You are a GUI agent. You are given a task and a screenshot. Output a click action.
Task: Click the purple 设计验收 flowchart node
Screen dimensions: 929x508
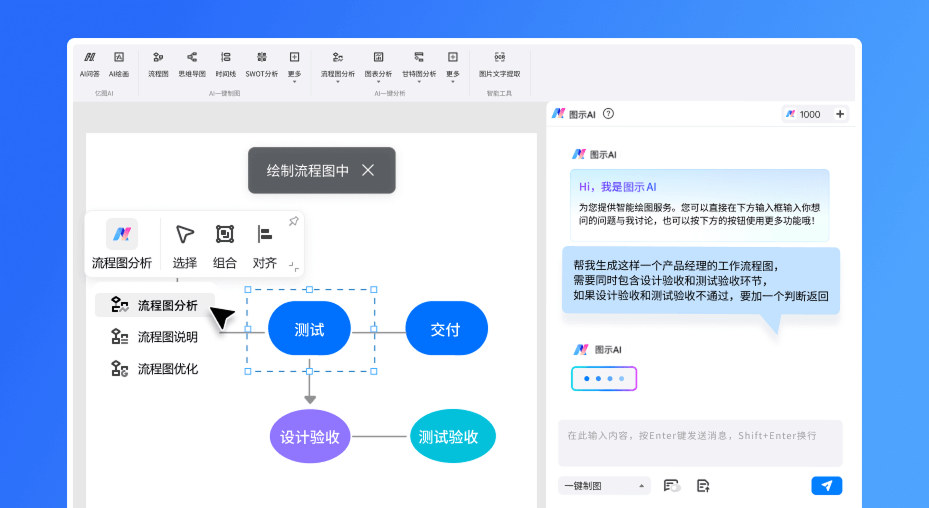click(x=310, y=437)
